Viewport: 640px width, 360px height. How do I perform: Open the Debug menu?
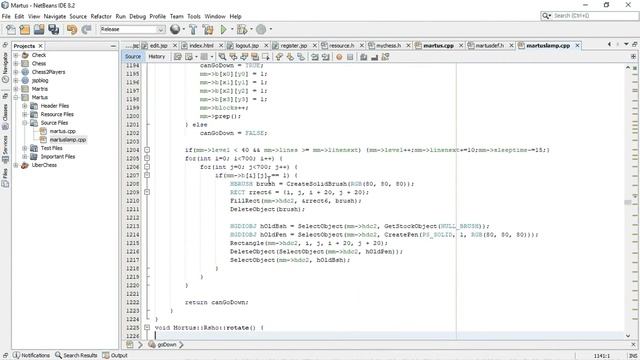coord(138,16)
